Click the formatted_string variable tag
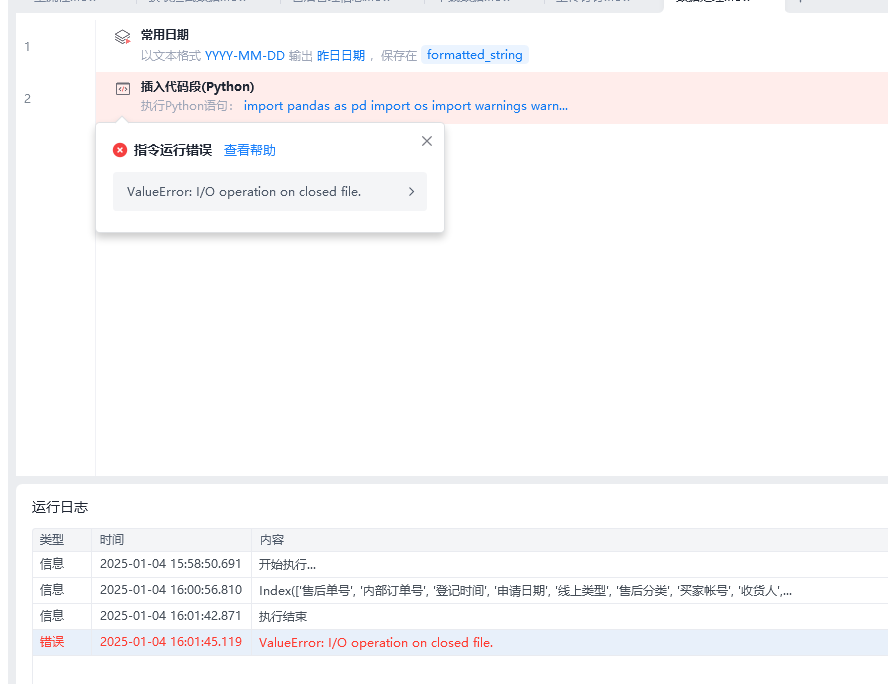This screenshot has width=888, height=684. [x=475, y=55]
